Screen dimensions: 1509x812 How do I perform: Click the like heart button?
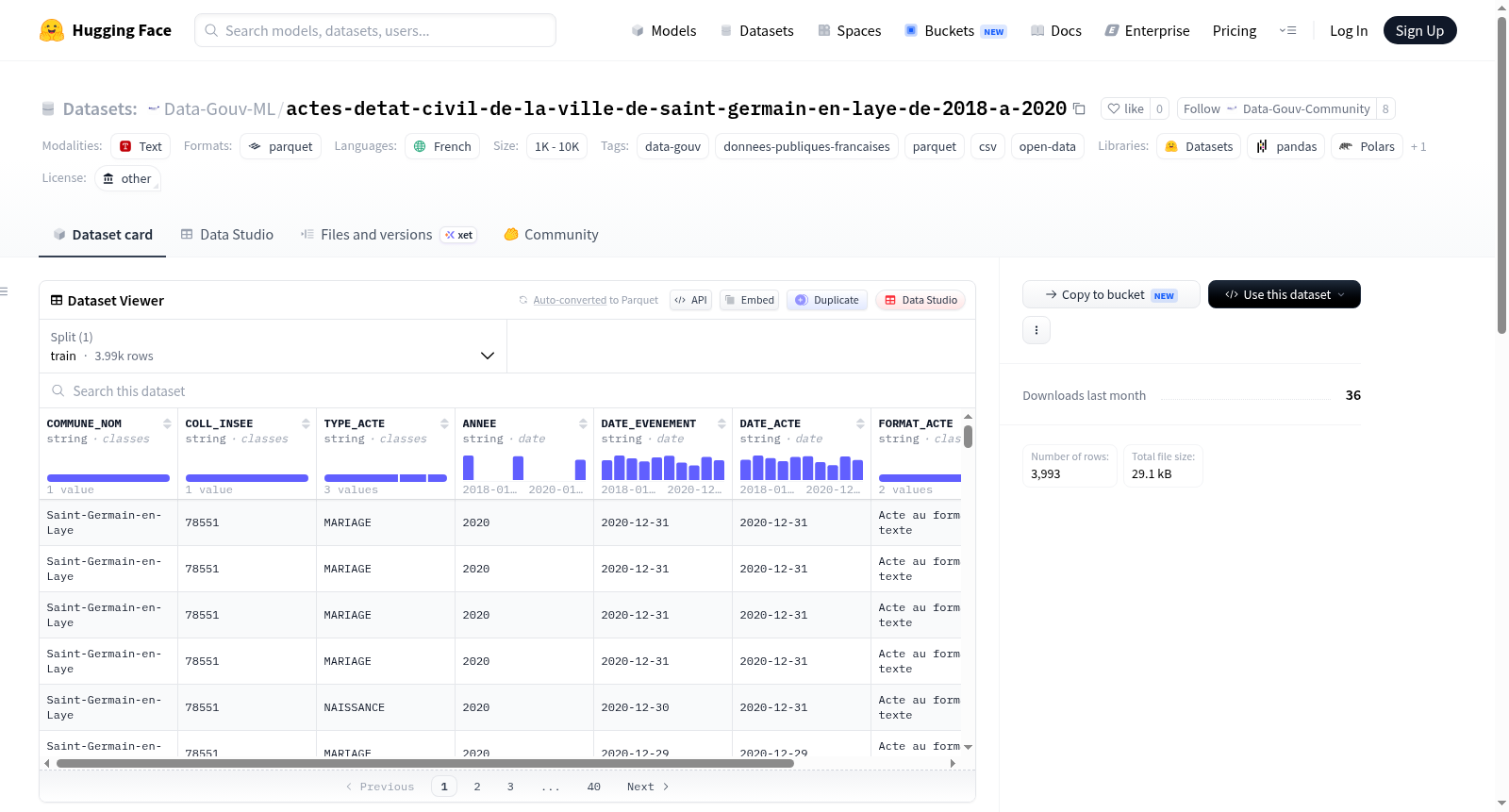(x=1126, y=109)
